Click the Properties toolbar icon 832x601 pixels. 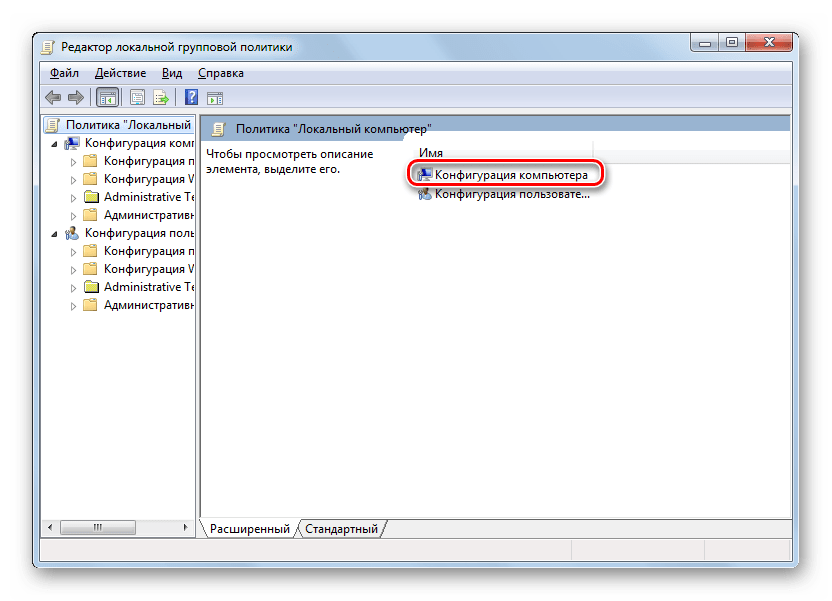(137, 98)
